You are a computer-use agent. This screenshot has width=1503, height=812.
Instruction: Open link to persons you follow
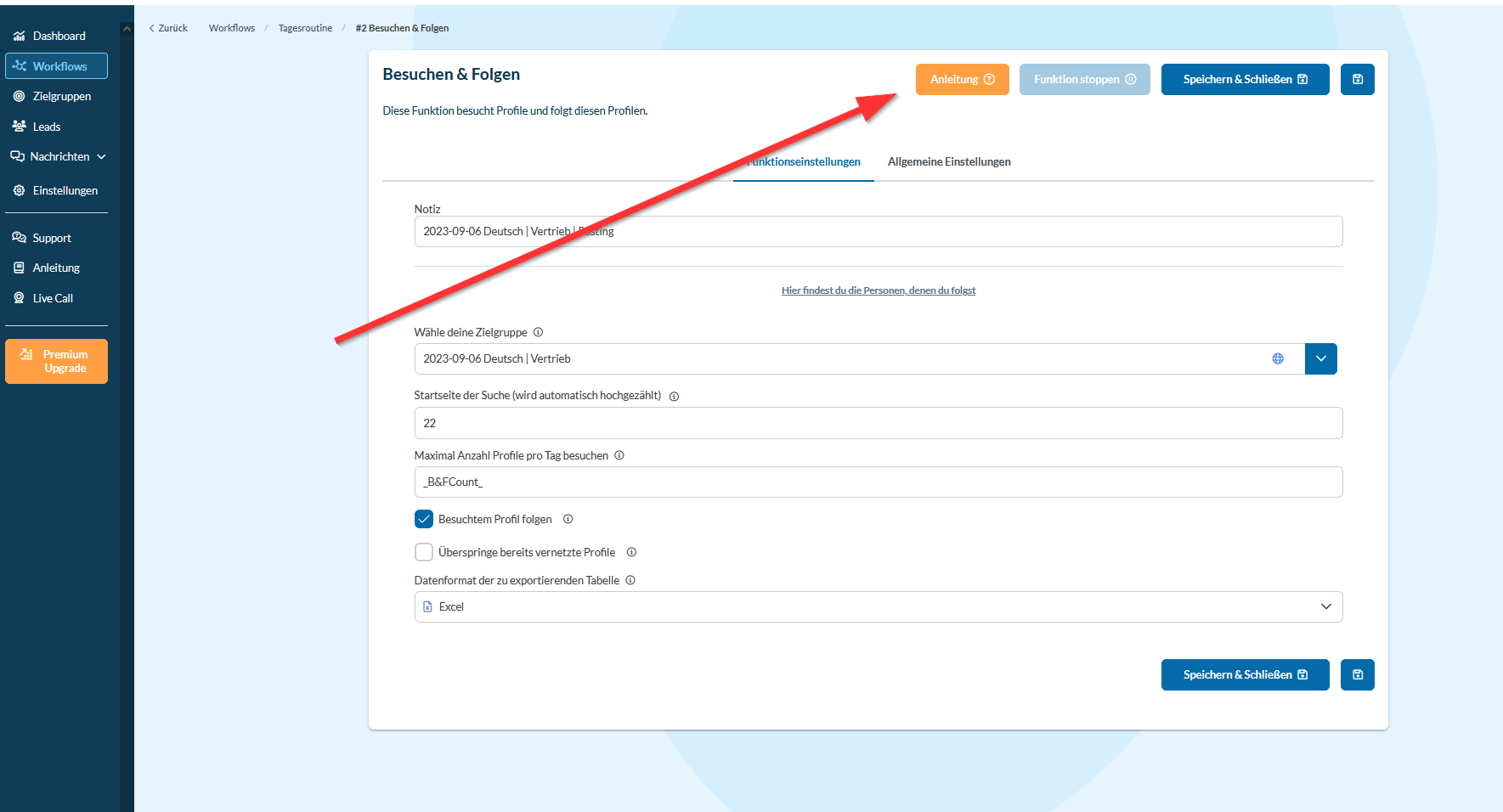(x=878, y=290)
